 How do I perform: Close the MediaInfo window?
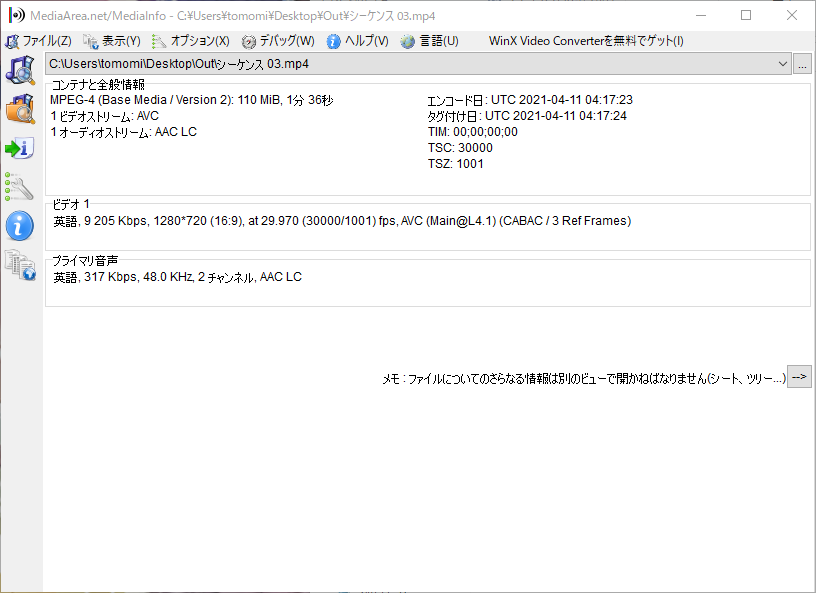792,16
